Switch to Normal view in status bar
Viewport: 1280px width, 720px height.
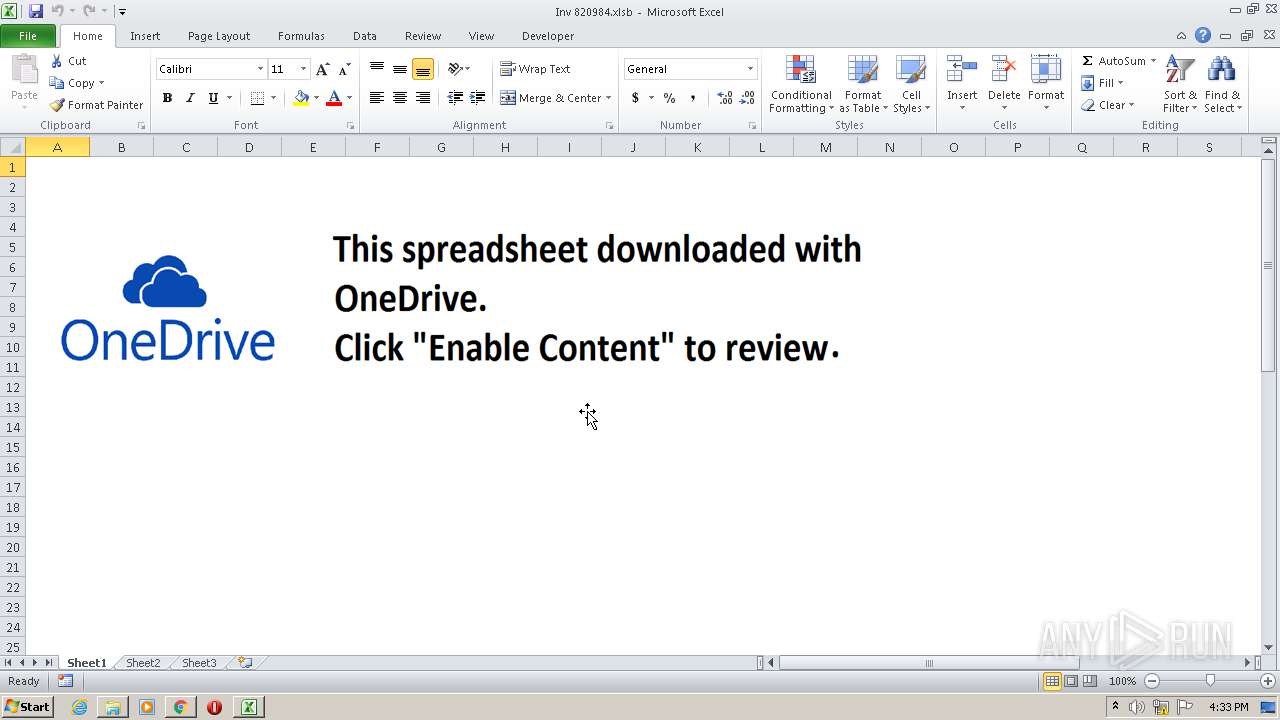pyautogui.click(x=1052, y=681)
